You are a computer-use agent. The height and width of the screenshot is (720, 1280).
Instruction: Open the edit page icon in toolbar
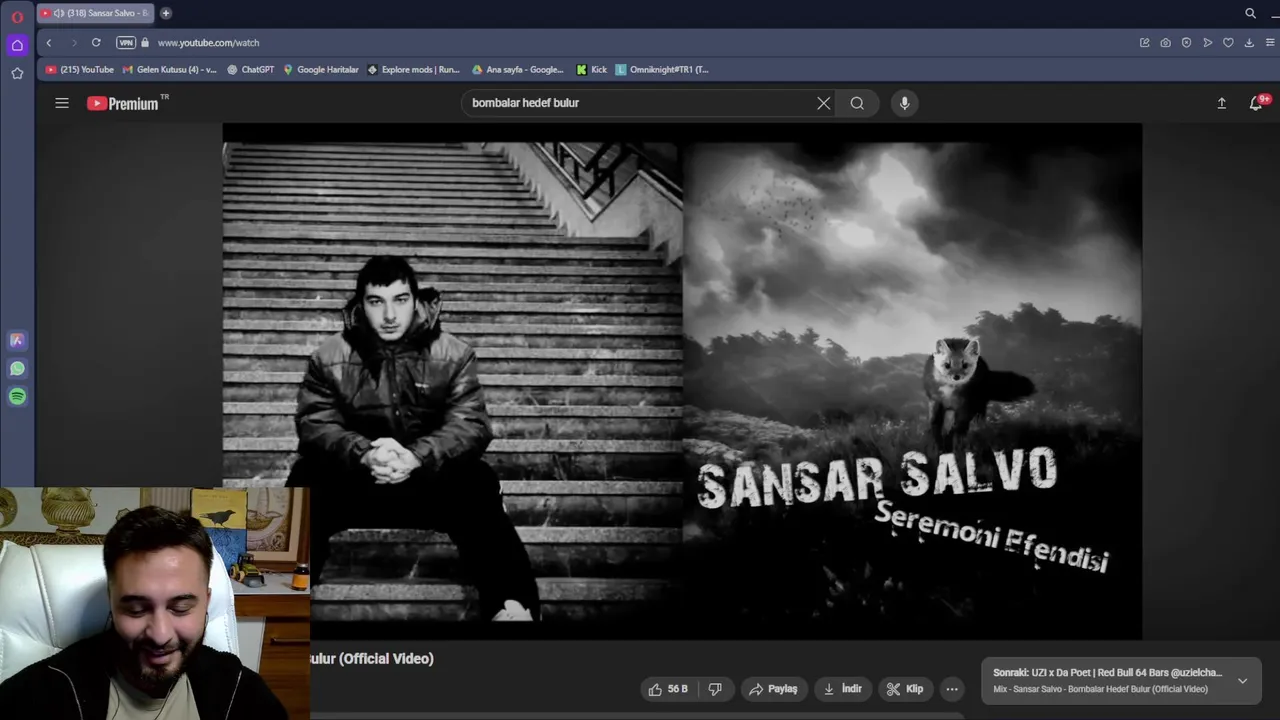(x=1145, y=43)
